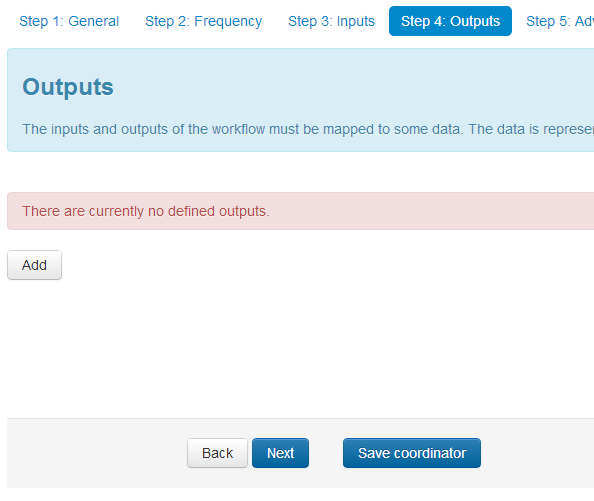
Task: Click Save coordinator button
Action: pyautogui.click(x=412, y=453)
